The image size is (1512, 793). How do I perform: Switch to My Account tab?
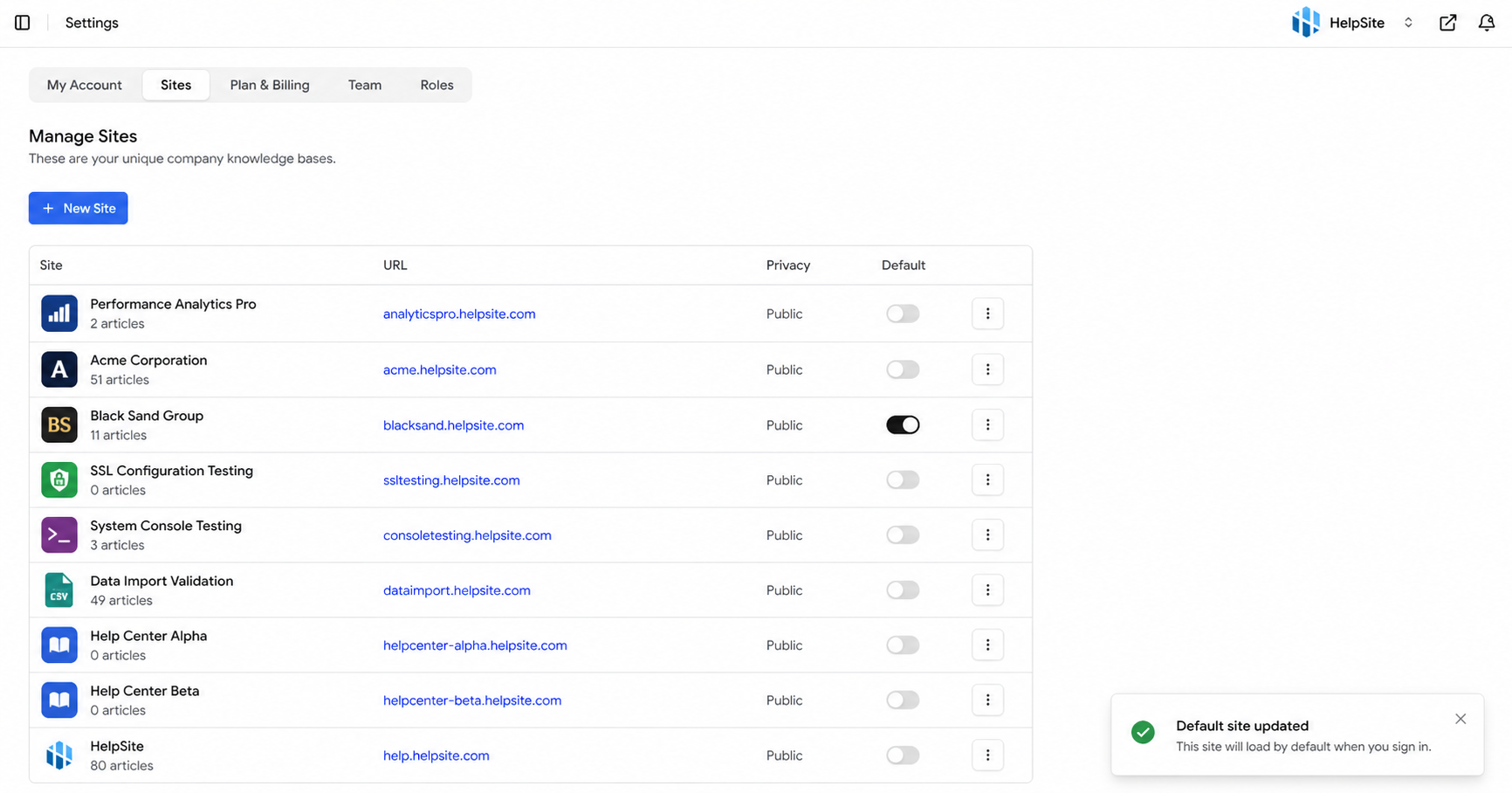85,85
